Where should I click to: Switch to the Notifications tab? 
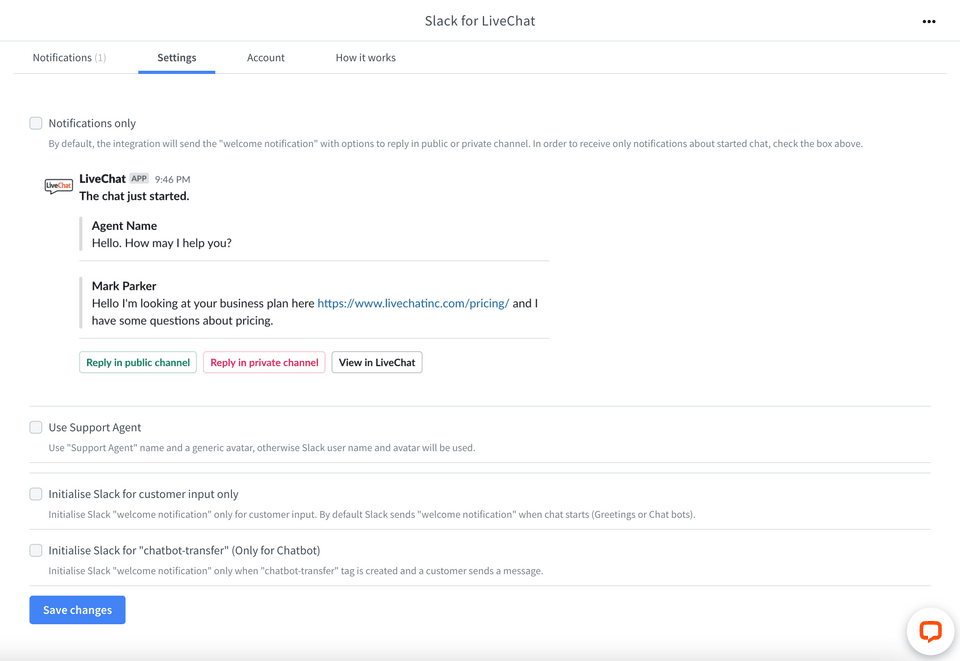[x=69, y=58]
